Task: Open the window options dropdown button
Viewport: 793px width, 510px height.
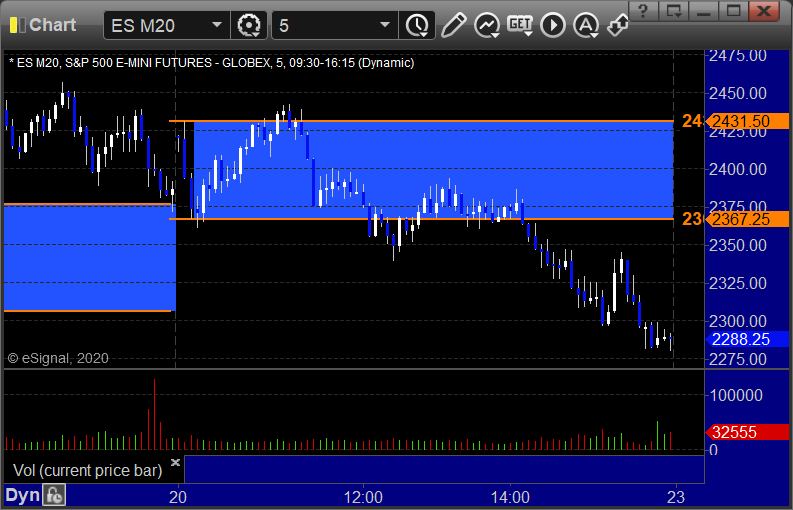Action: click(674, 11)
